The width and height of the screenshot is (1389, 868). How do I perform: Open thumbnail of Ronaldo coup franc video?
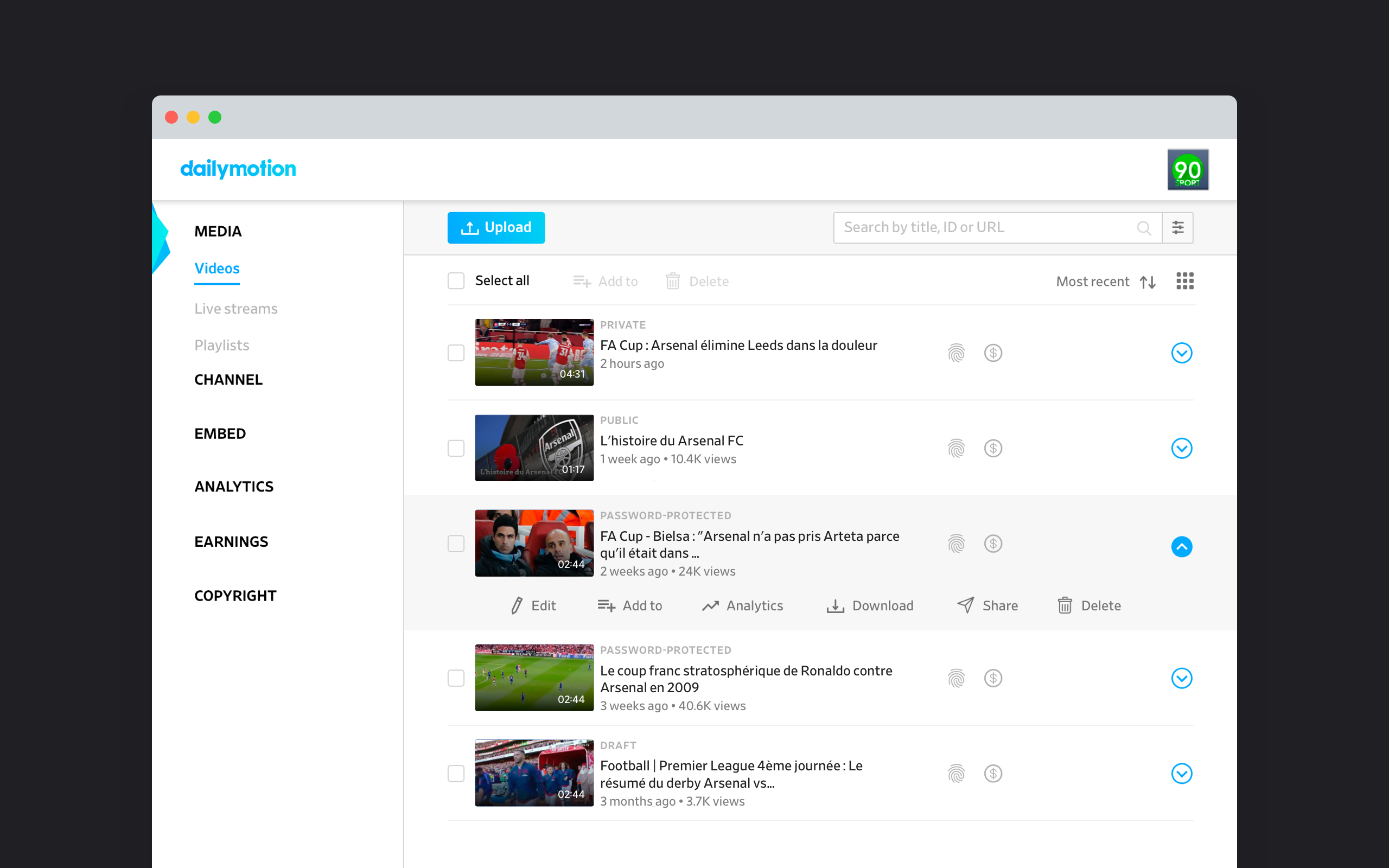pyautogui.click(x=534, y=678)
